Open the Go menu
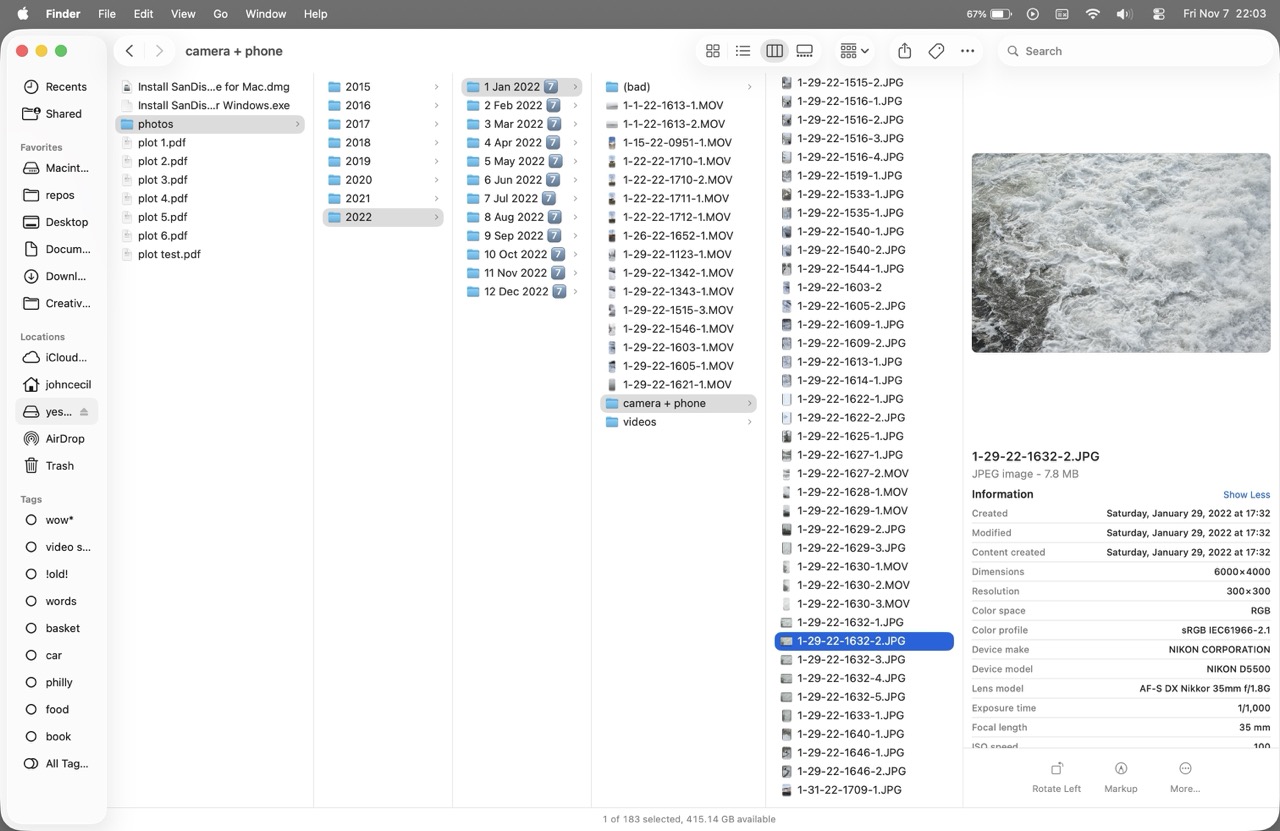1280x831 pixels. (x=221, y=14)
